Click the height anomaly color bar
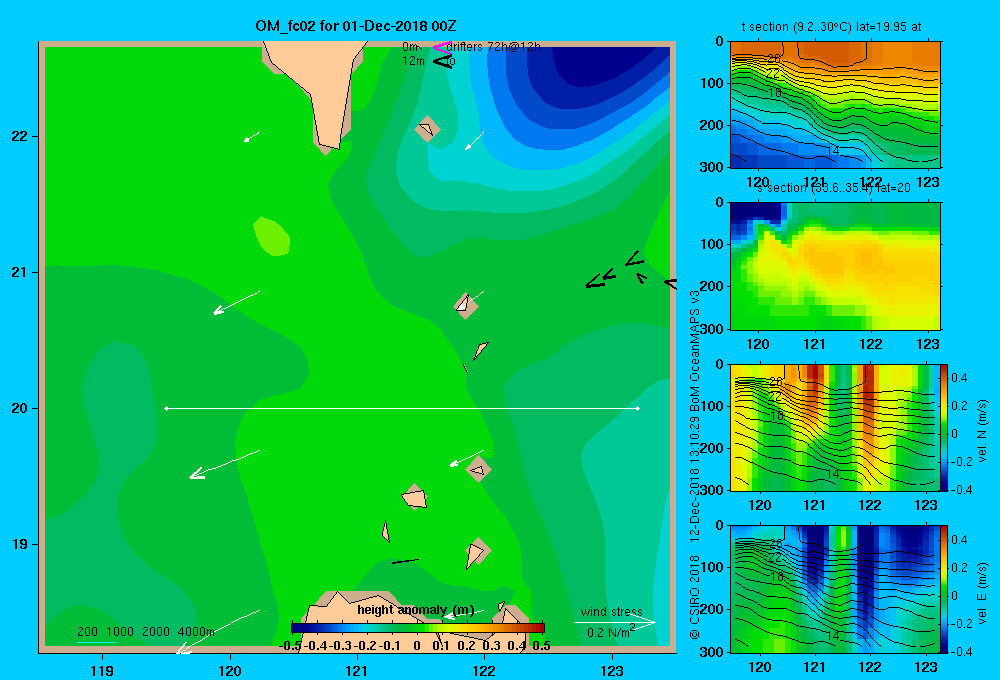The image size is (1000, 680). [x=418, y=628]
